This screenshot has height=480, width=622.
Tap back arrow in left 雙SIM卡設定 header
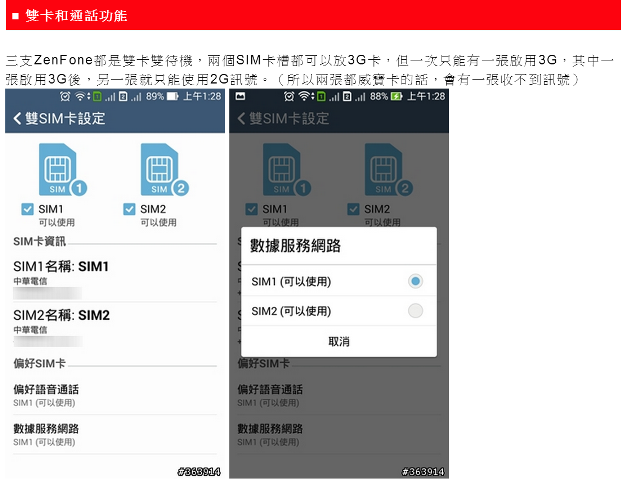tap(17, 118)
